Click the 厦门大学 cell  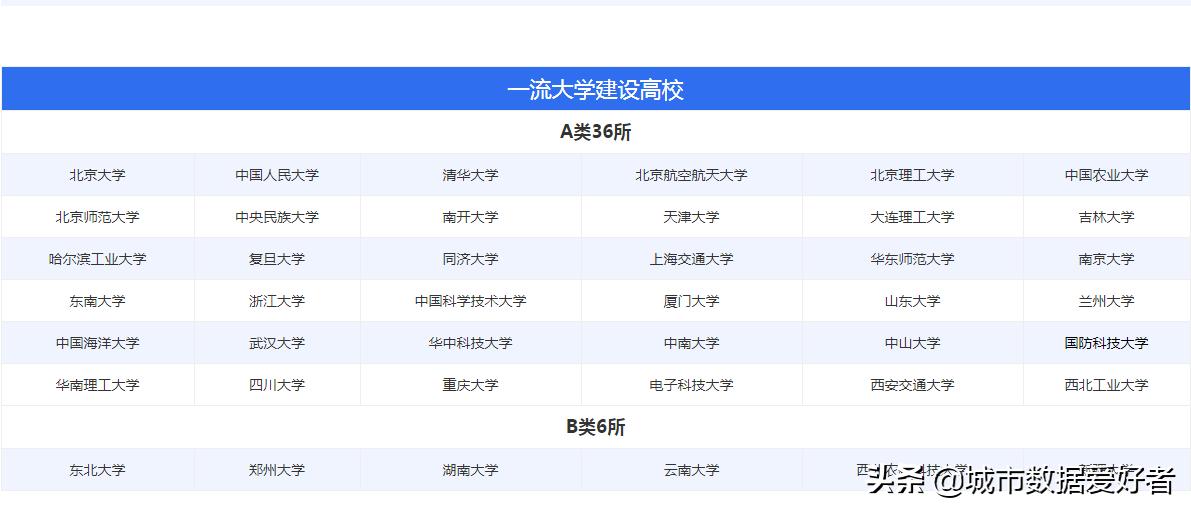(691, 301)
